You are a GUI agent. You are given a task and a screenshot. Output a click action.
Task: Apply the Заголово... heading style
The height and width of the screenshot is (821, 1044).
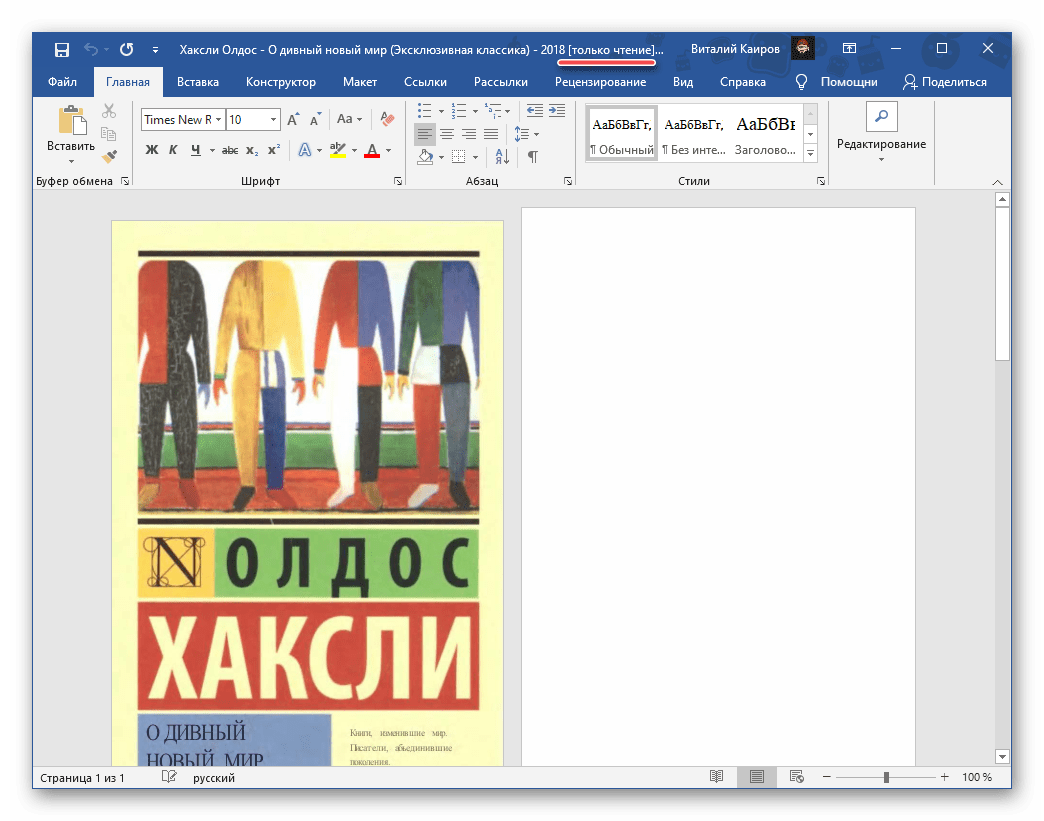(765, 133)
